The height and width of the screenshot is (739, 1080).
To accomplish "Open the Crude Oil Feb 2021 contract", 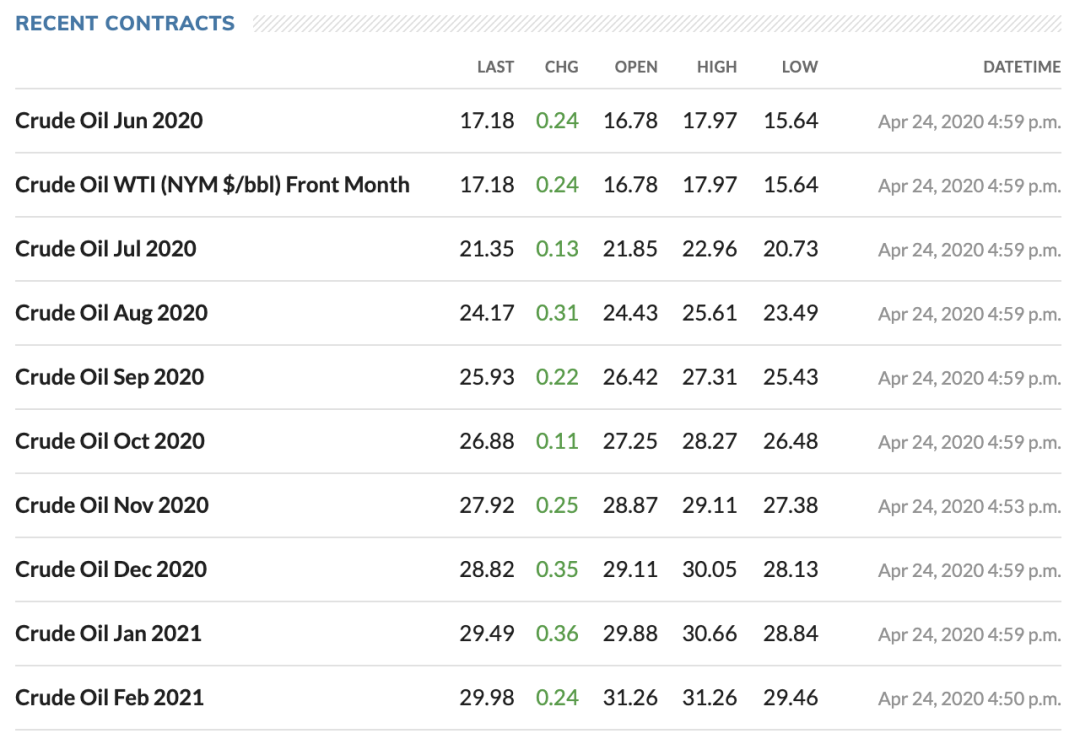I will coord(109,697).
